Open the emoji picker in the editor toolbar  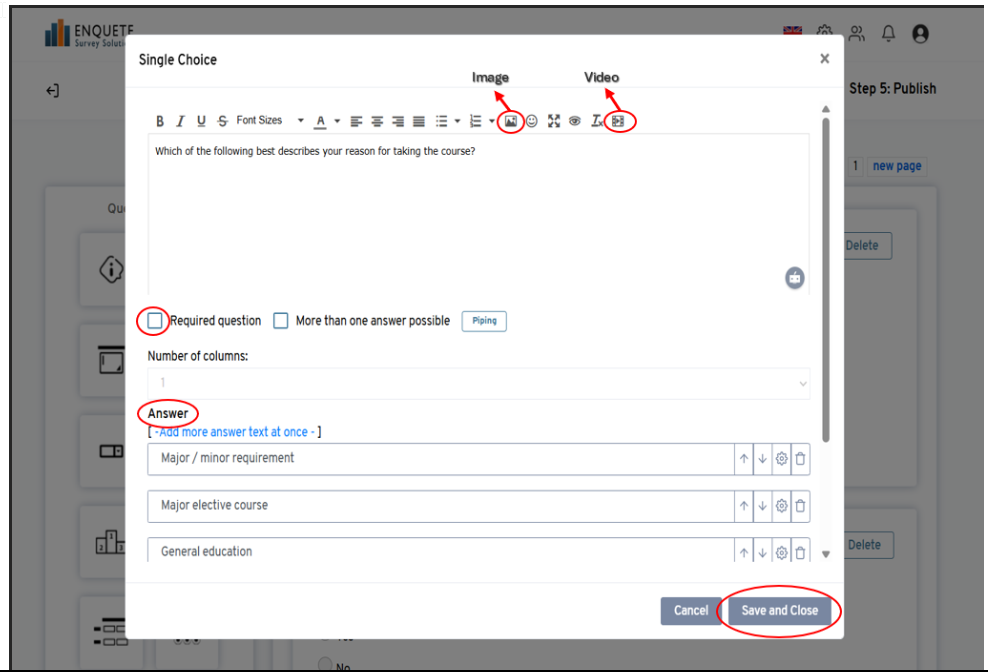pyautogui.click(x=532, y=121)
